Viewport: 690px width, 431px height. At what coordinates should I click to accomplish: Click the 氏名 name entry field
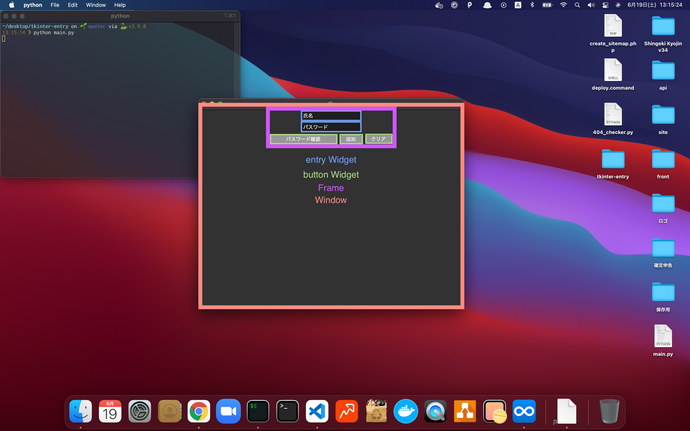(x=331, y=116)
